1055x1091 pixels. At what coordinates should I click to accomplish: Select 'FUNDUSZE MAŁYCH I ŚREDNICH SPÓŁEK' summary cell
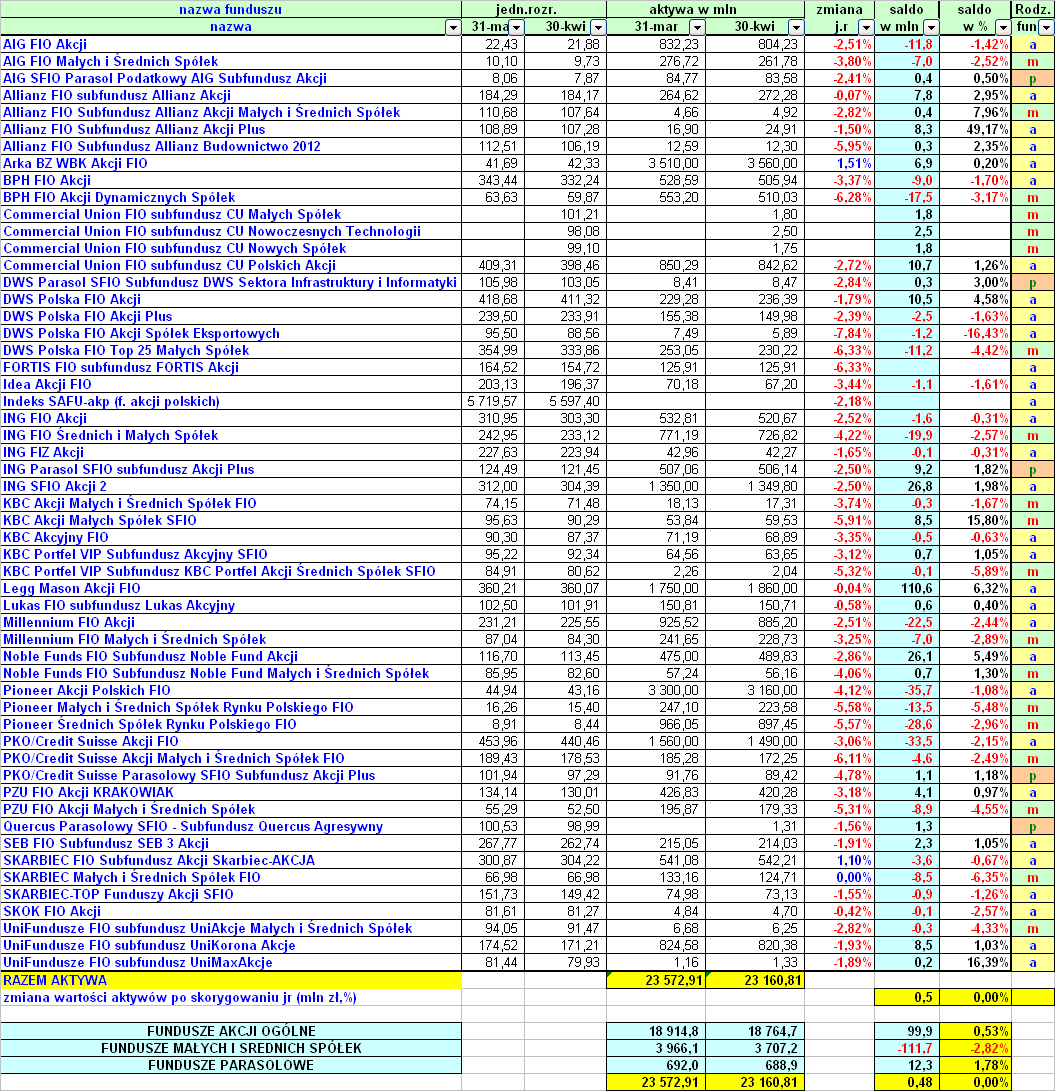(x=230, y=1049)
